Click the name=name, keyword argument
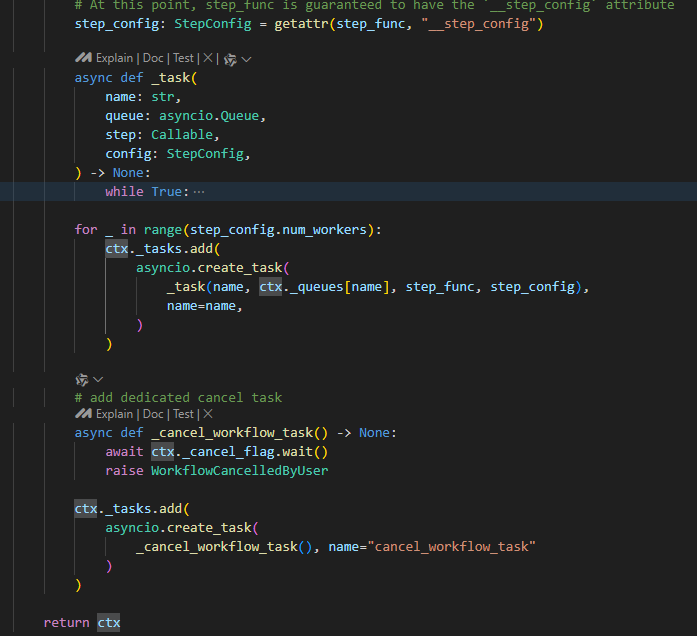Image resolution: width=697 pixels, height=636 pixels. (204, 306)
